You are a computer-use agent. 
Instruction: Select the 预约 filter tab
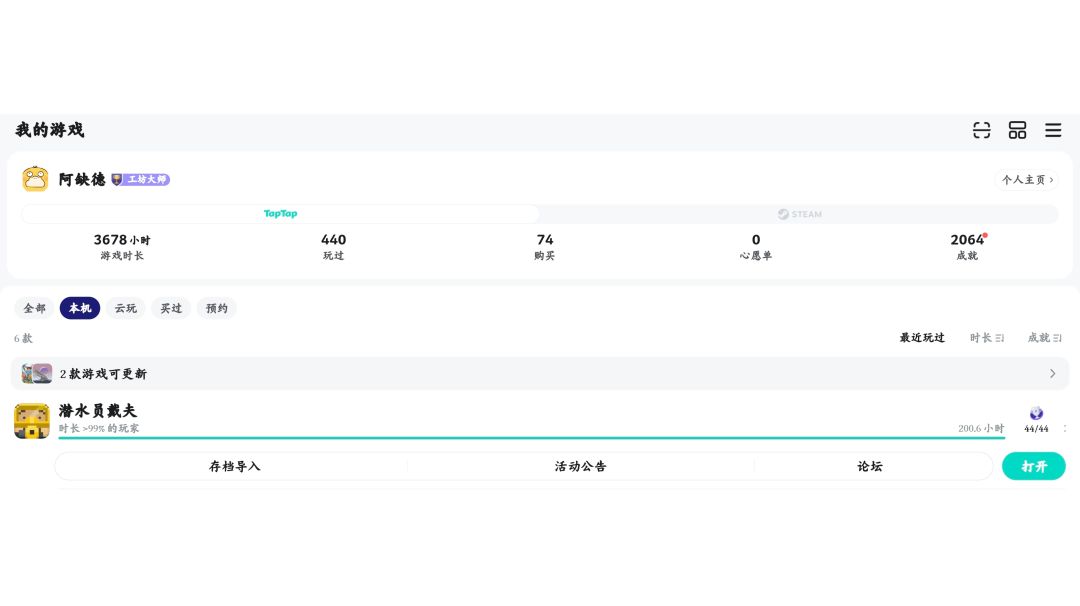[216, 308]
